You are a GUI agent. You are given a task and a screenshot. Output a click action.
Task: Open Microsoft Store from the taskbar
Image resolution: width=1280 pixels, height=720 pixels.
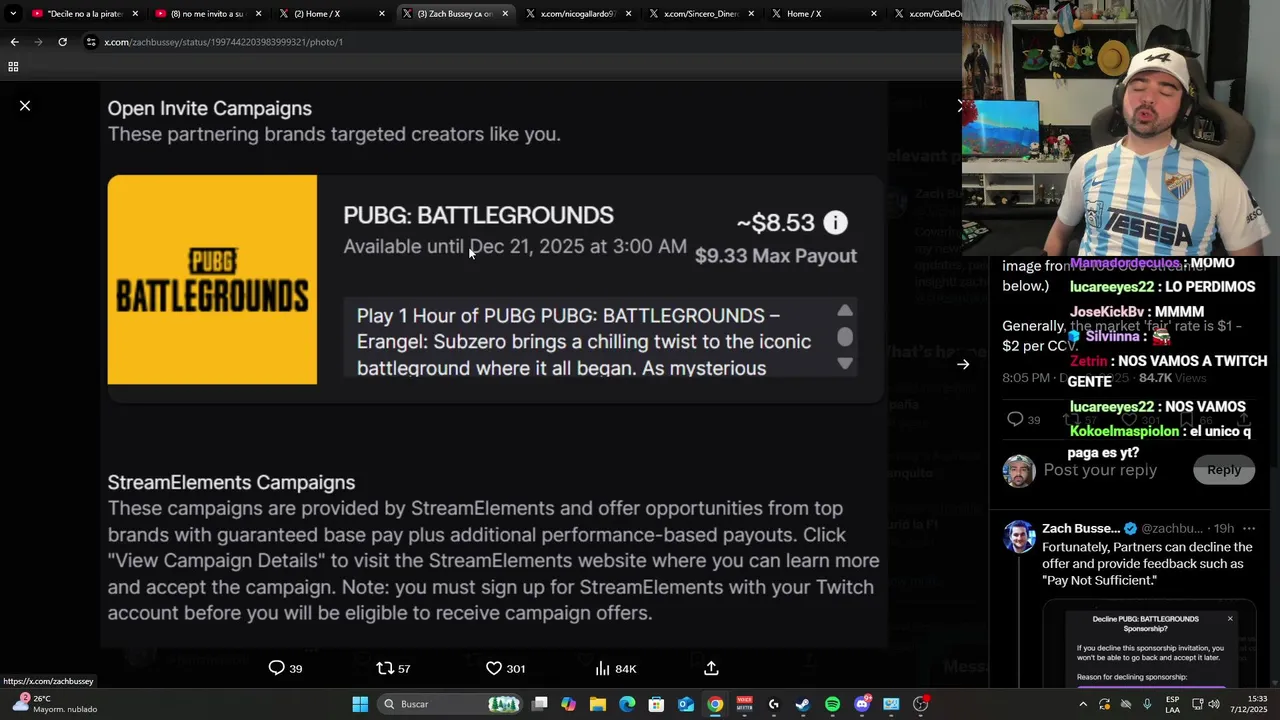656,704
